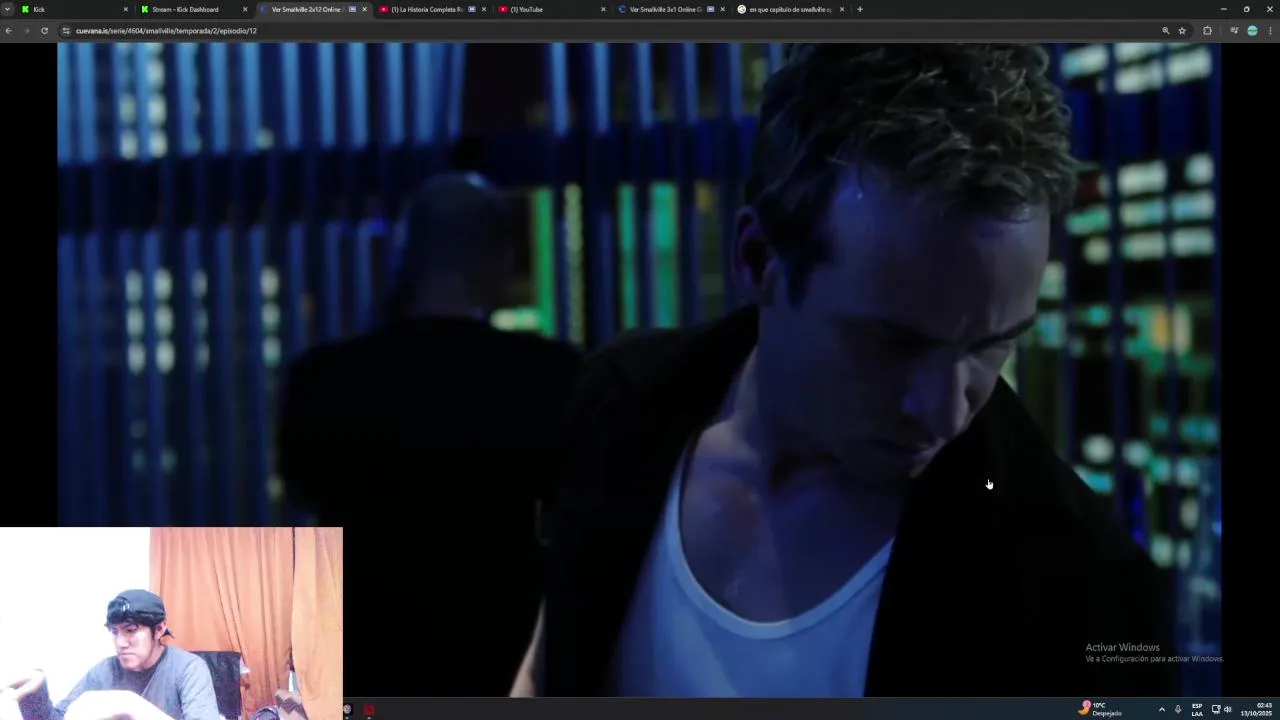This screenshot has width=1280, height=720.
Task: Expand the tab search dropdown
Action: [8, 9]
